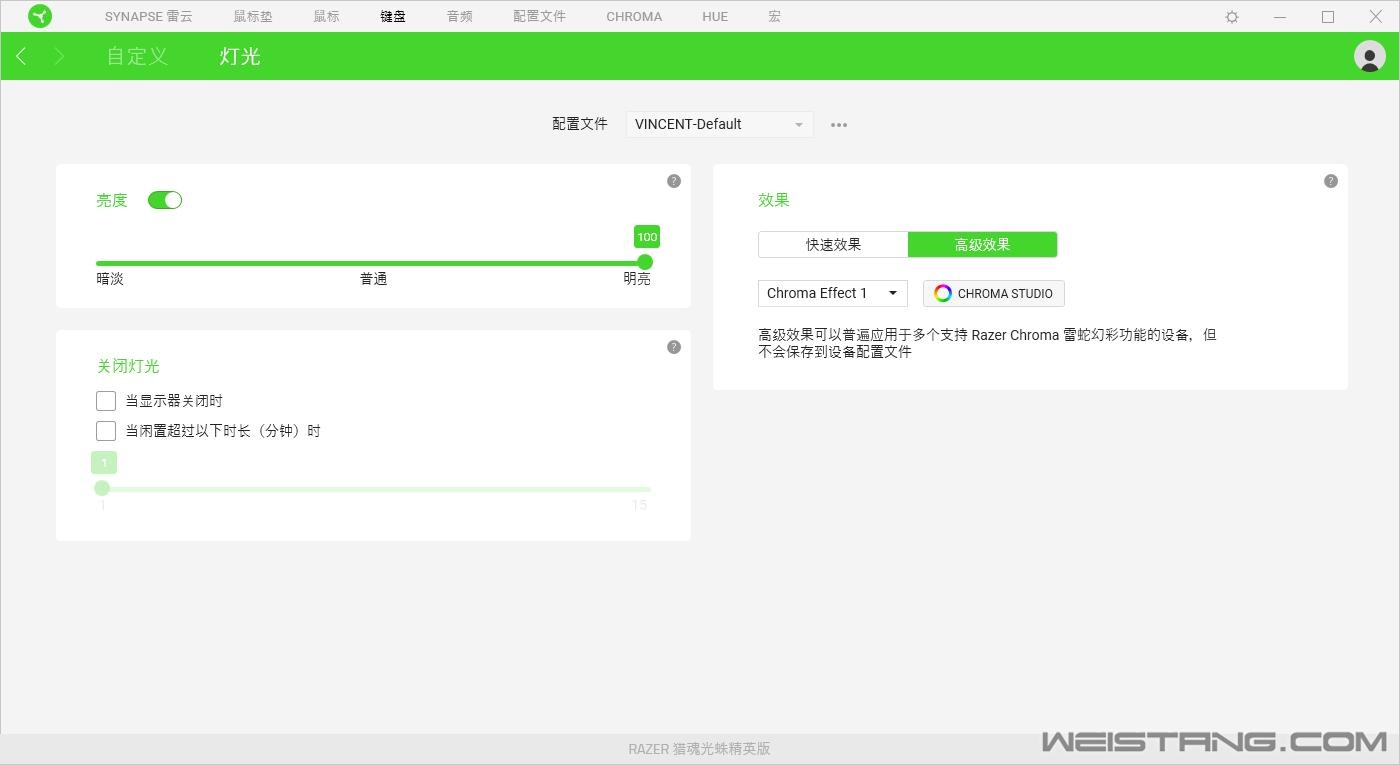Toggle the 亮度 brightness switch

coord(165,200)
